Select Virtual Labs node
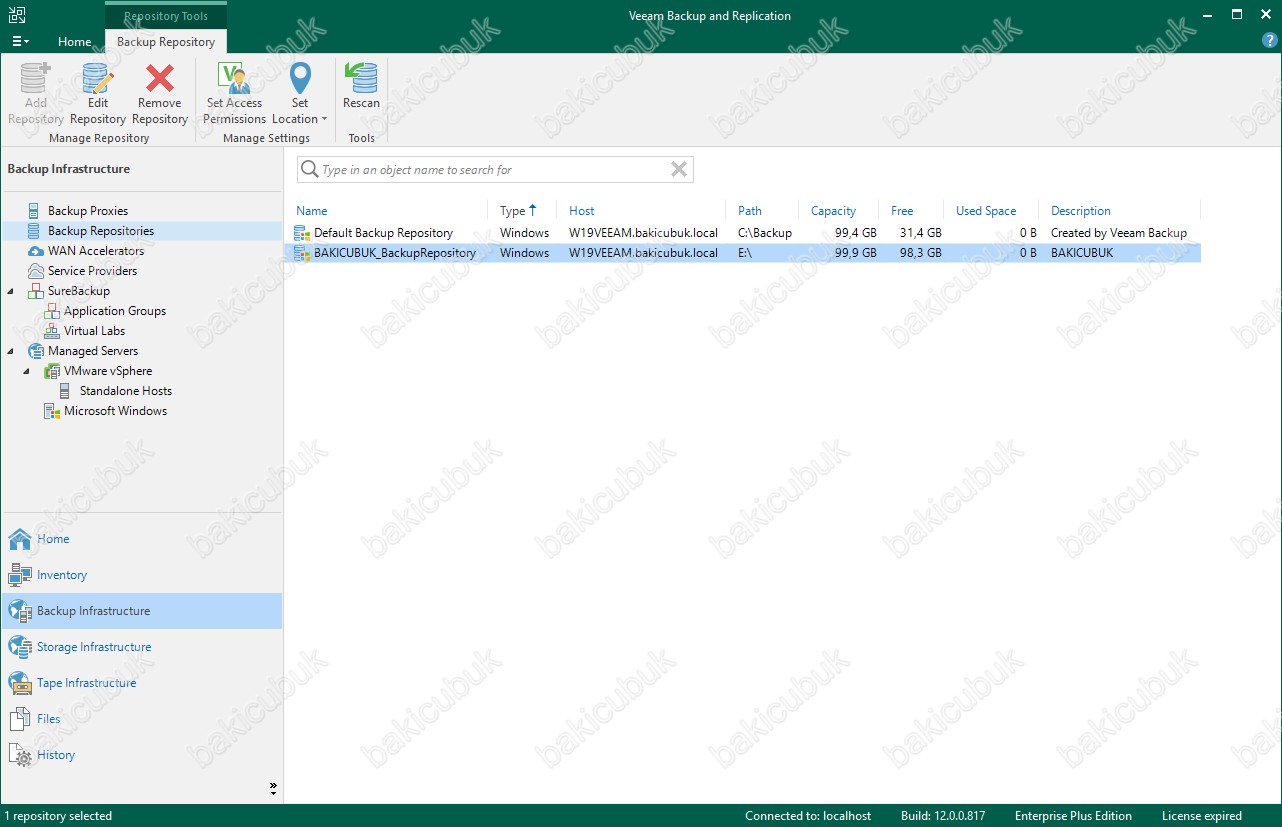The image size is (1282, 827). [94, 331]
